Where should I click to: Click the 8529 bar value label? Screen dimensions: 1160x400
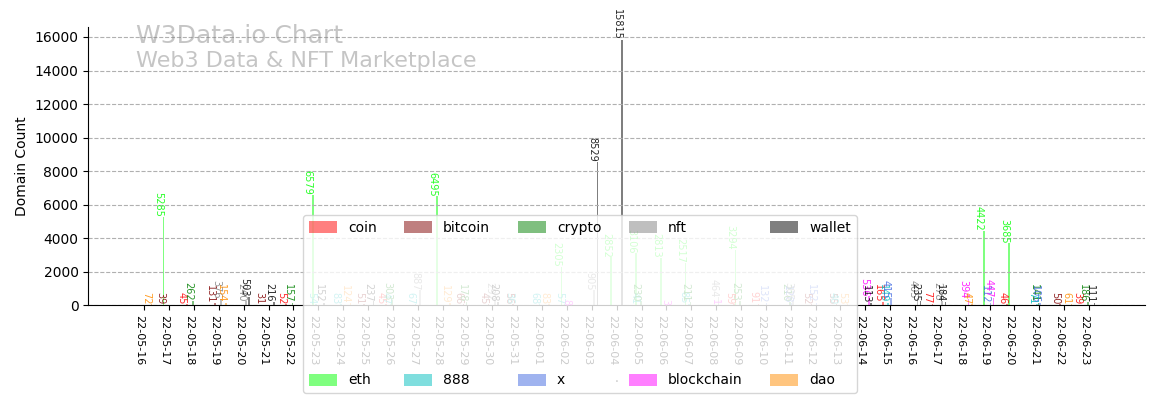pyautogui.click(x=593, y=149)
